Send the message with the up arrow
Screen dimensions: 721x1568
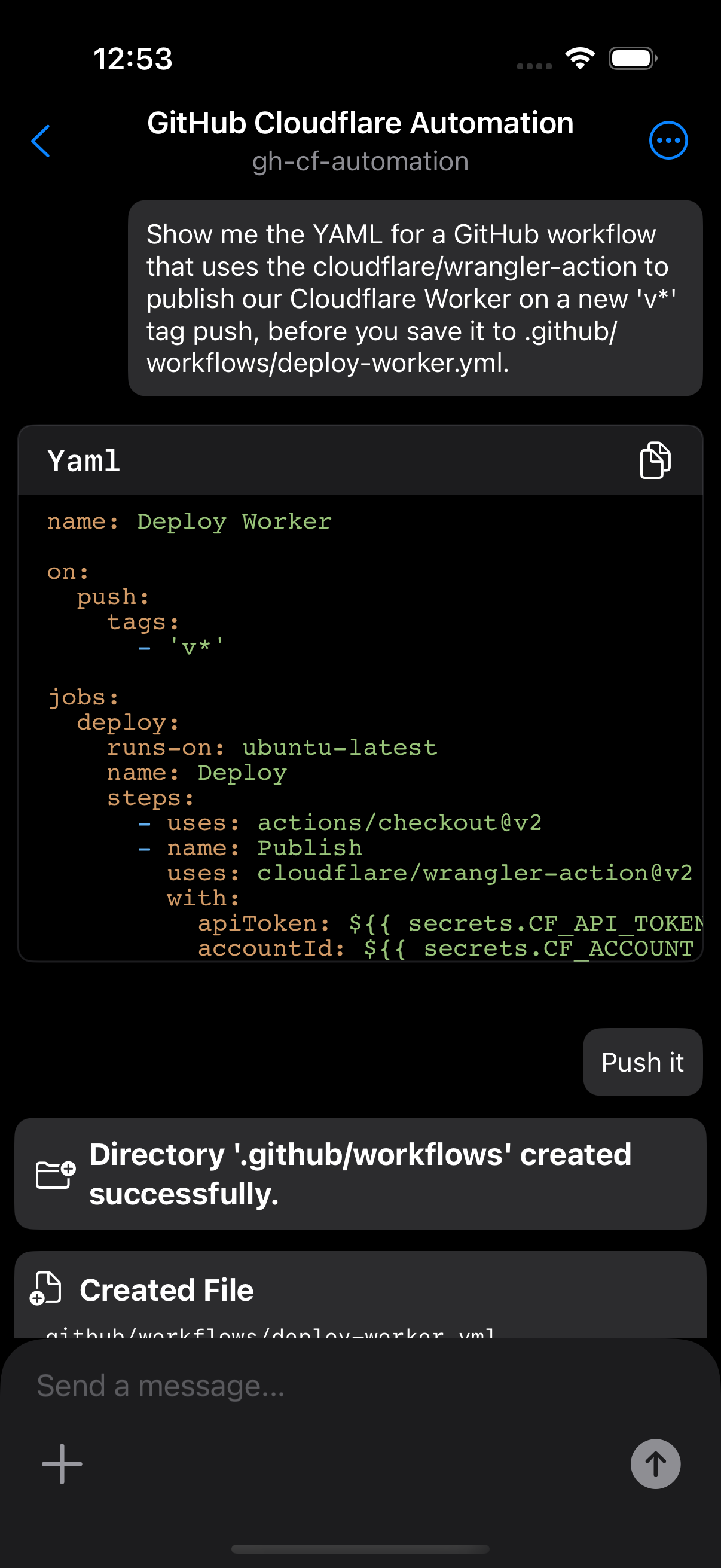click(655, 1464)
